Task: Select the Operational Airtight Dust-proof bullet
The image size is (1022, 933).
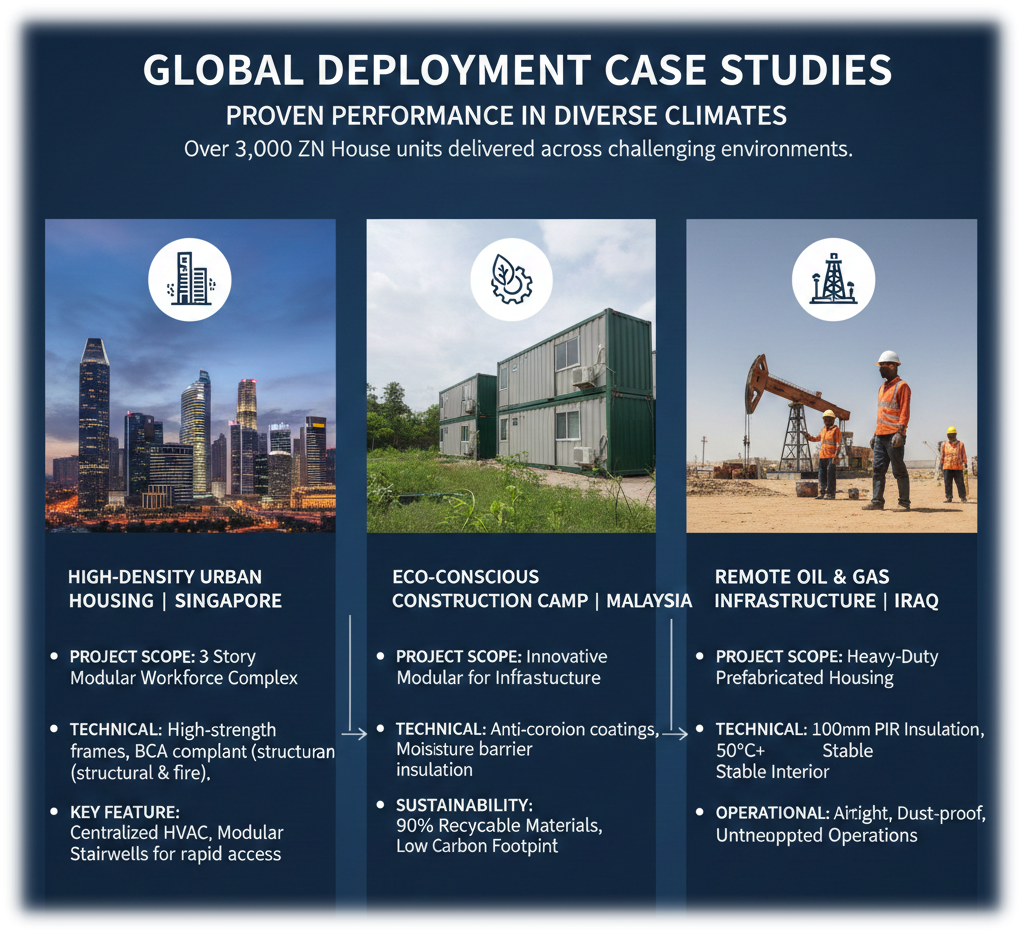Action: coord(850,824)
